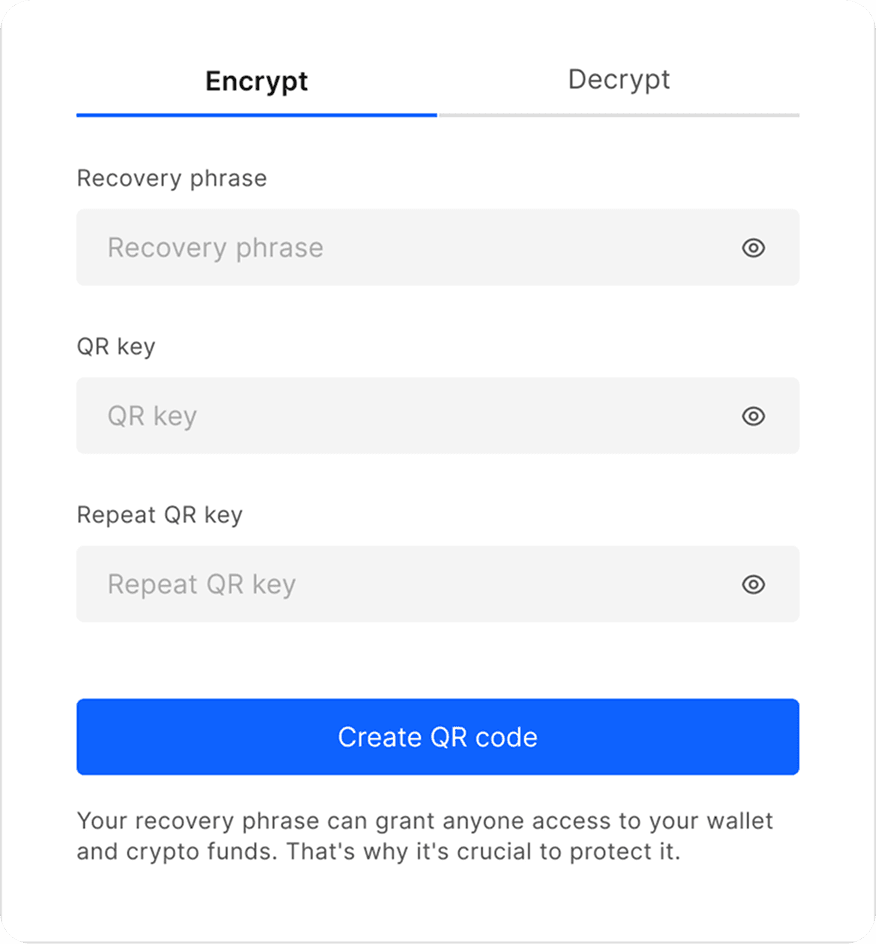The width and height of the screenshot is (876, 944).
Task: Click the blue underline beneath Encrypt
Action: [257, 115]
